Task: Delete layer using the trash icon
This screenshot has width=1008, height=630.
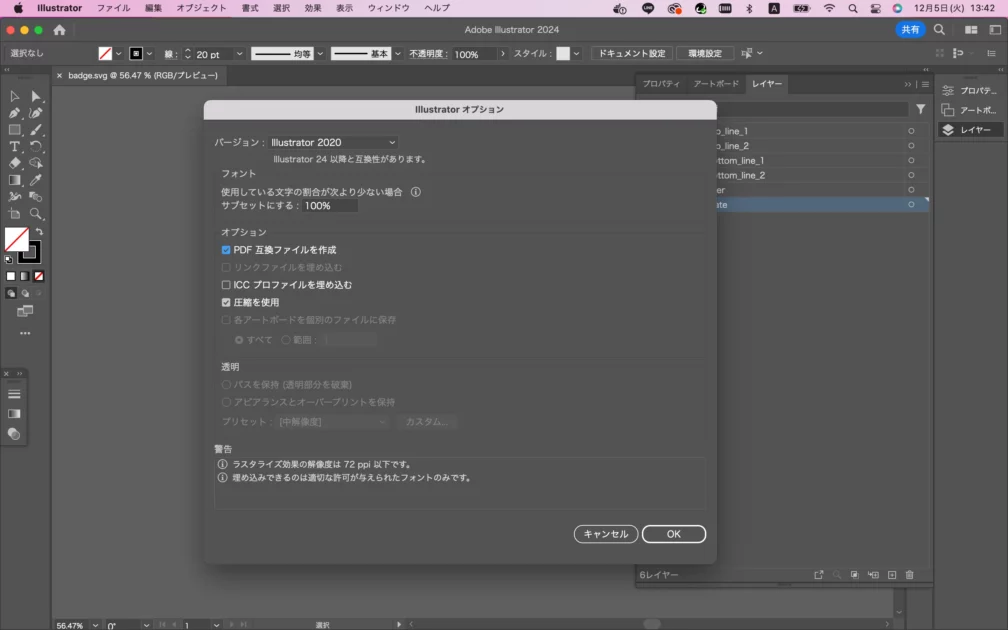Action: pyautogui.click(x=909, y=575)
